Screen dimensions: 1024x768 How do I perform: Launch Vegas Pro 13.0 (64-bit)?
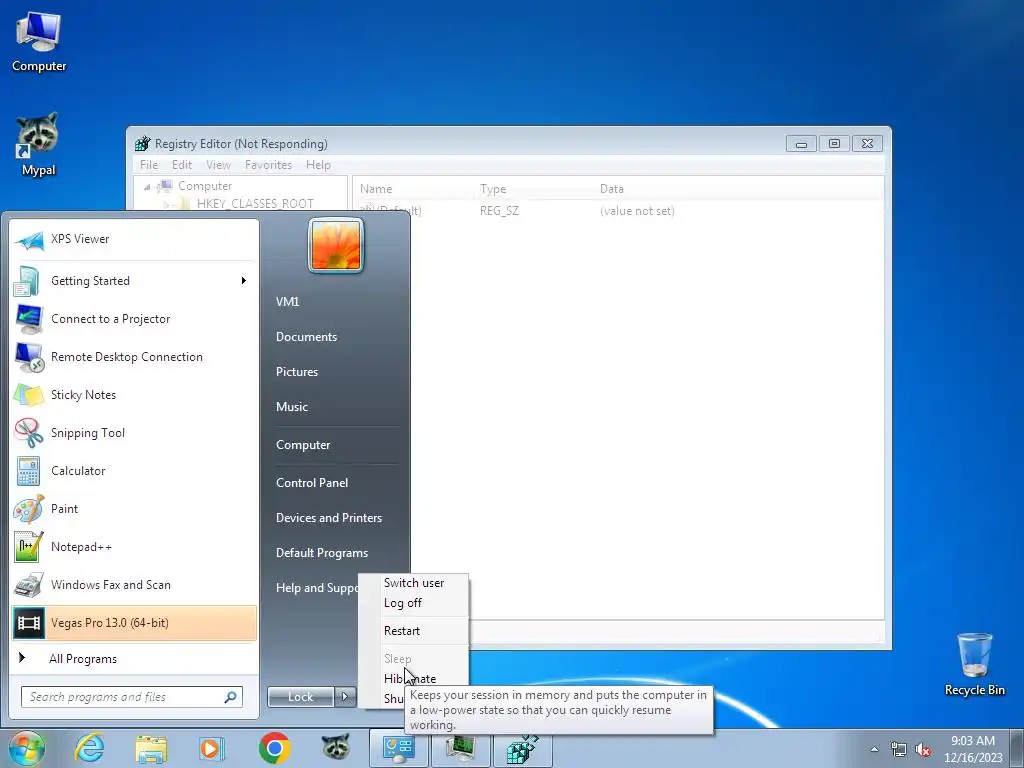pos(133,622)
